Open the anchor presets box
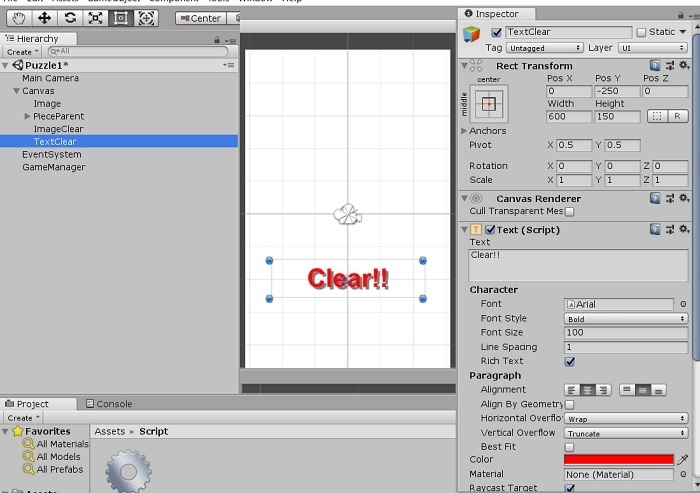The width and height of the screenshot is (700, 493). click(489, 104)
